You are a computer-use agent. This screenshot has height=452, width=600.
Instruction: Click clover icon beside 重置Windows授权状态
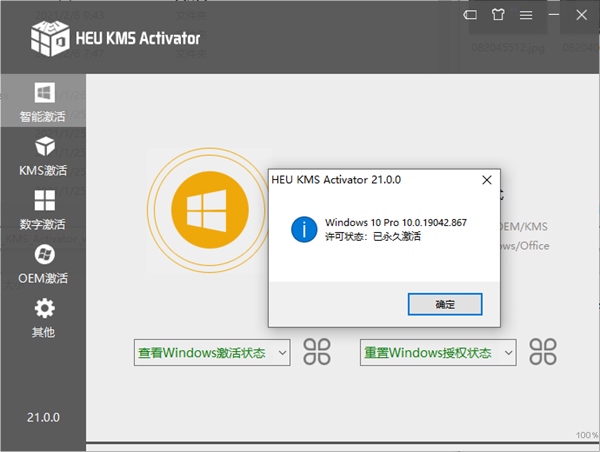pyautogui.click(x=543, y=351)
